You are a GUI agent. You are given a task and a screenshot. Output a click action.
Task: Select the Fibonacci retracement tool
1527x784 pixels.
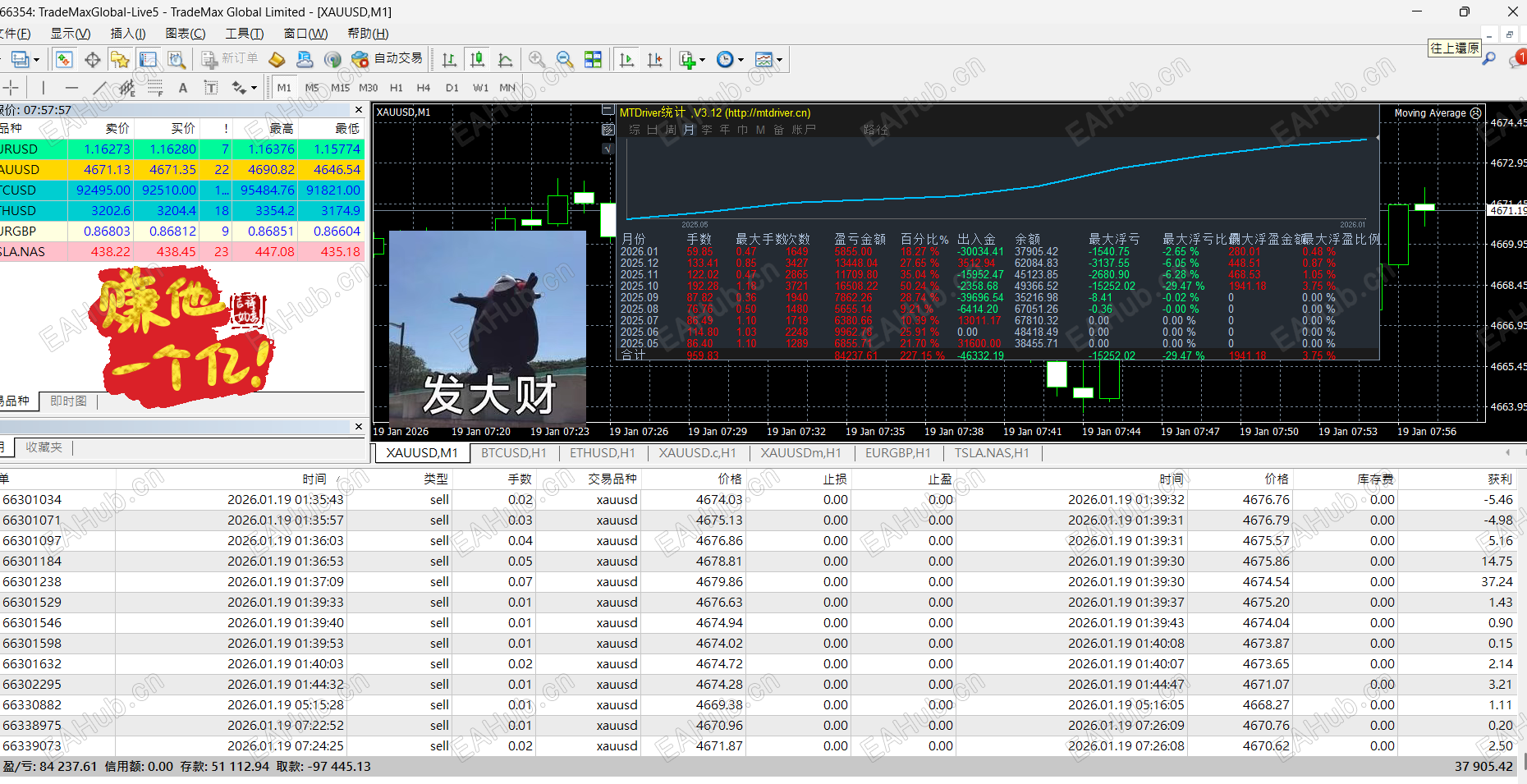pos(155,87)
